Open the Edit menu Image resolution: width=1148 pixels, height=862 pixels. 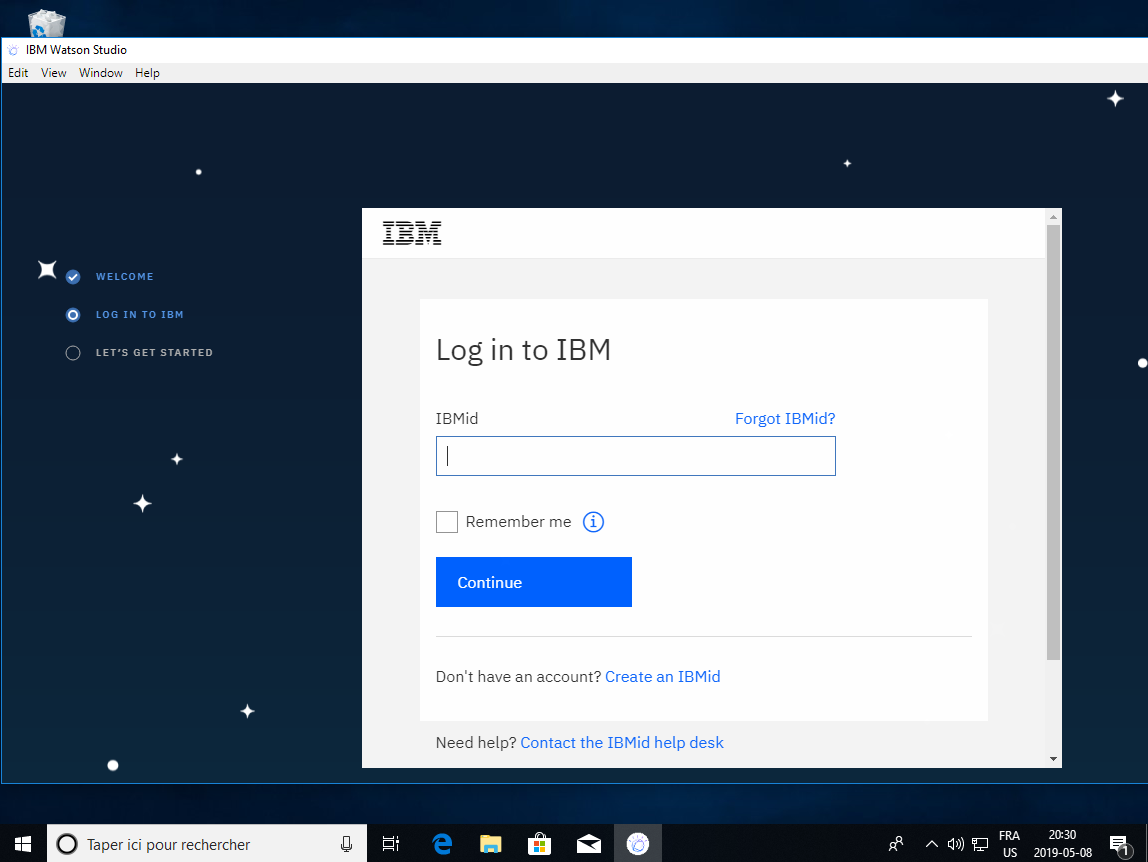tap(18, 73)
